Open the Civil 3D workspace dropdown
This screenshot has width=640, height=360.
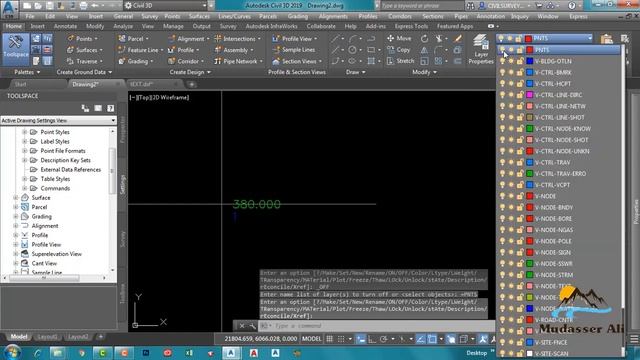pos(166,6)
